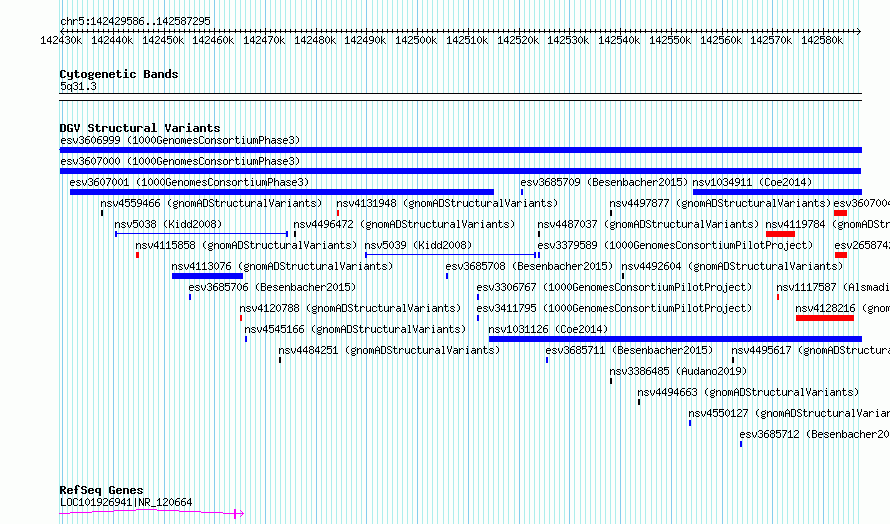Viewport: 890px width, 524px height.
Task: Select the long blue nsv1031126 bar
Action: (675, 339)
